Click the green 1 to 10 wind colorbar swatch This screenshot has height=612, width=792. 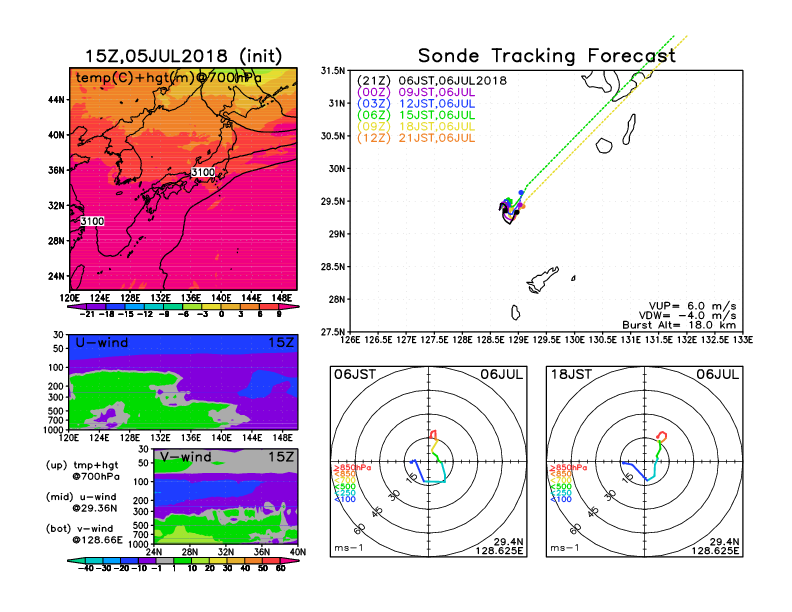(182, 560)
